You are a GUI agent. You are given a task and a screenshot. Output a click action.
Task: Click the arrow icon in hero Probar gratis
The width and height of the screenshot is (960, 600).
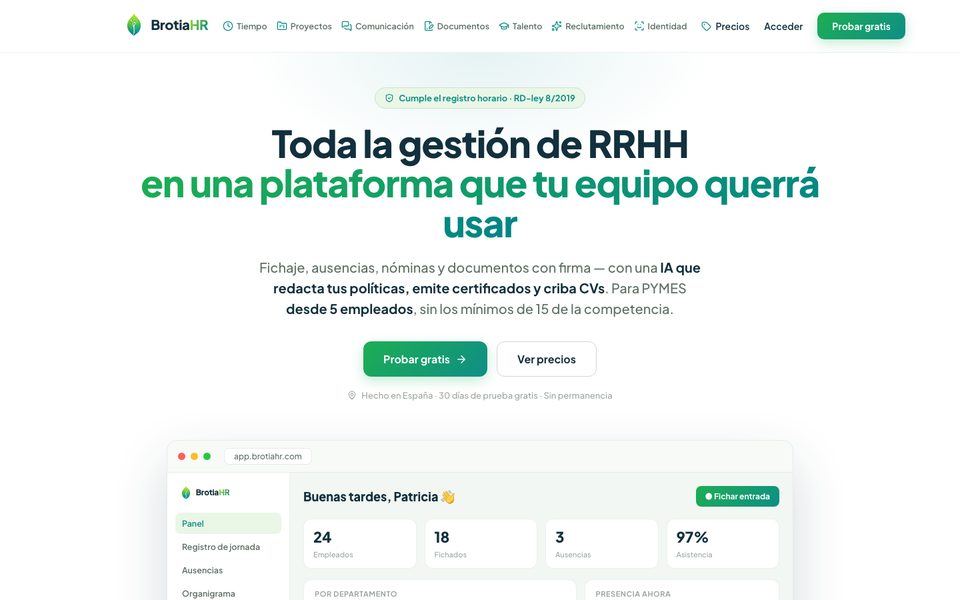point(462,359)
